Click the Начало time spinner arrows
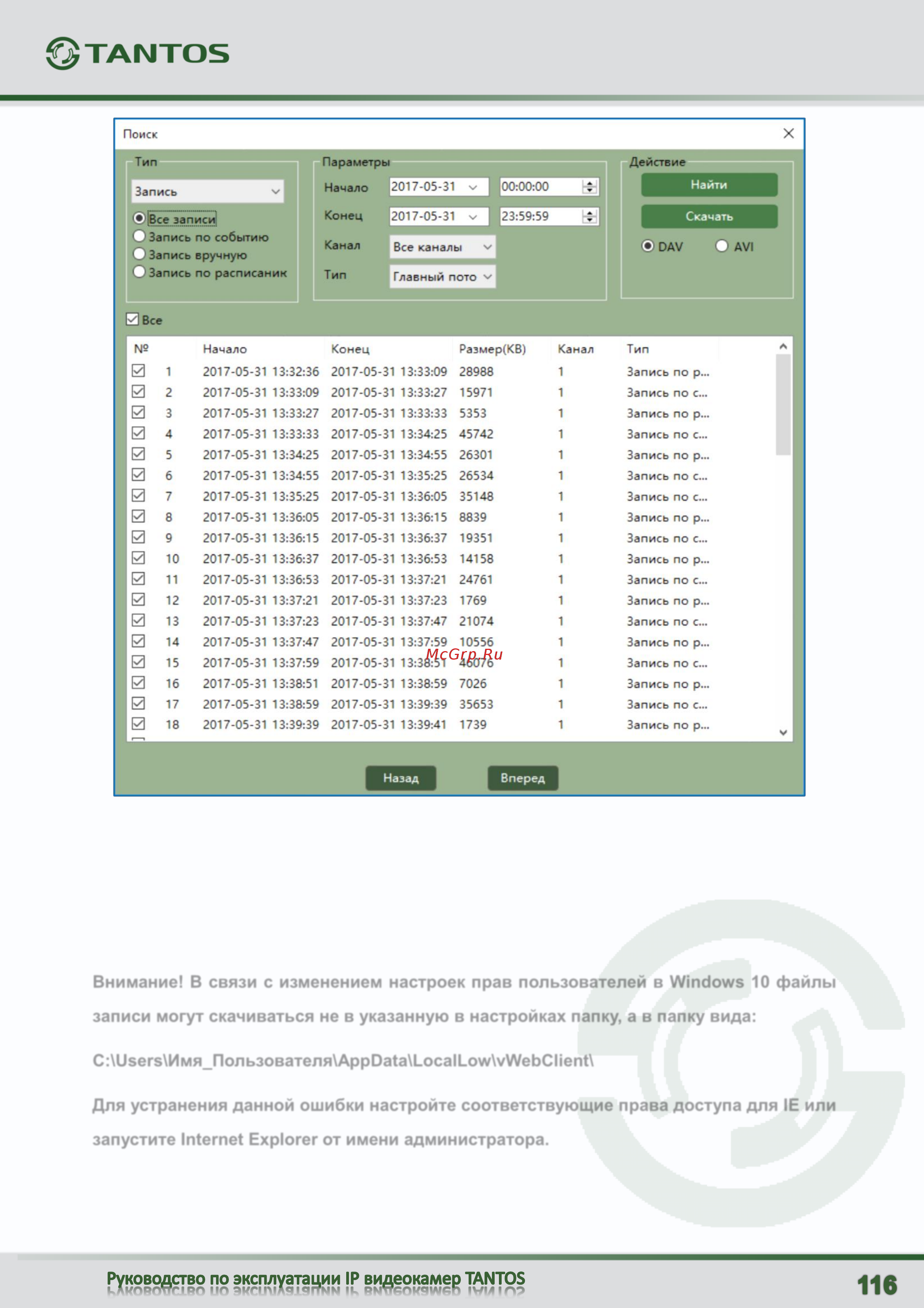Viewport: 924px width, 1308px height. pos(590,187)
